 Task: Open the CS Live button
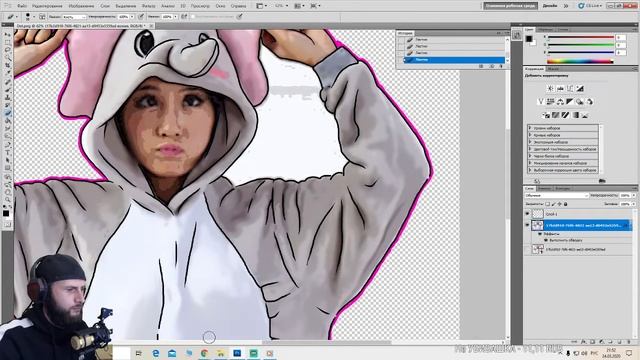[590, 6]
